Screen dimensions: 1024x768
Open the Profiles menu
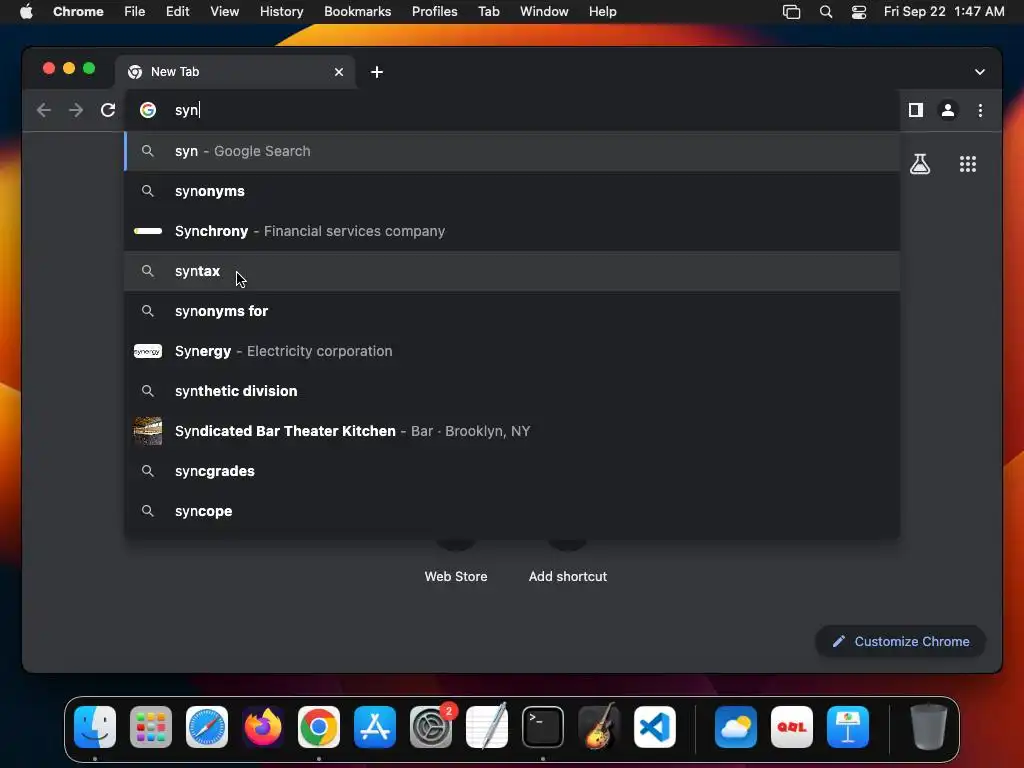434,12
